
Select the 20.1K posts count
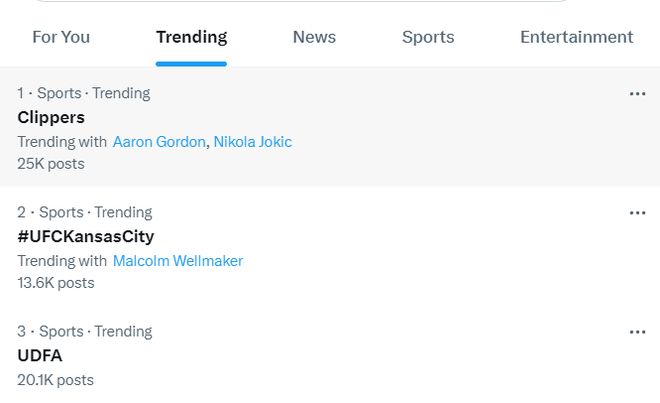56,380
